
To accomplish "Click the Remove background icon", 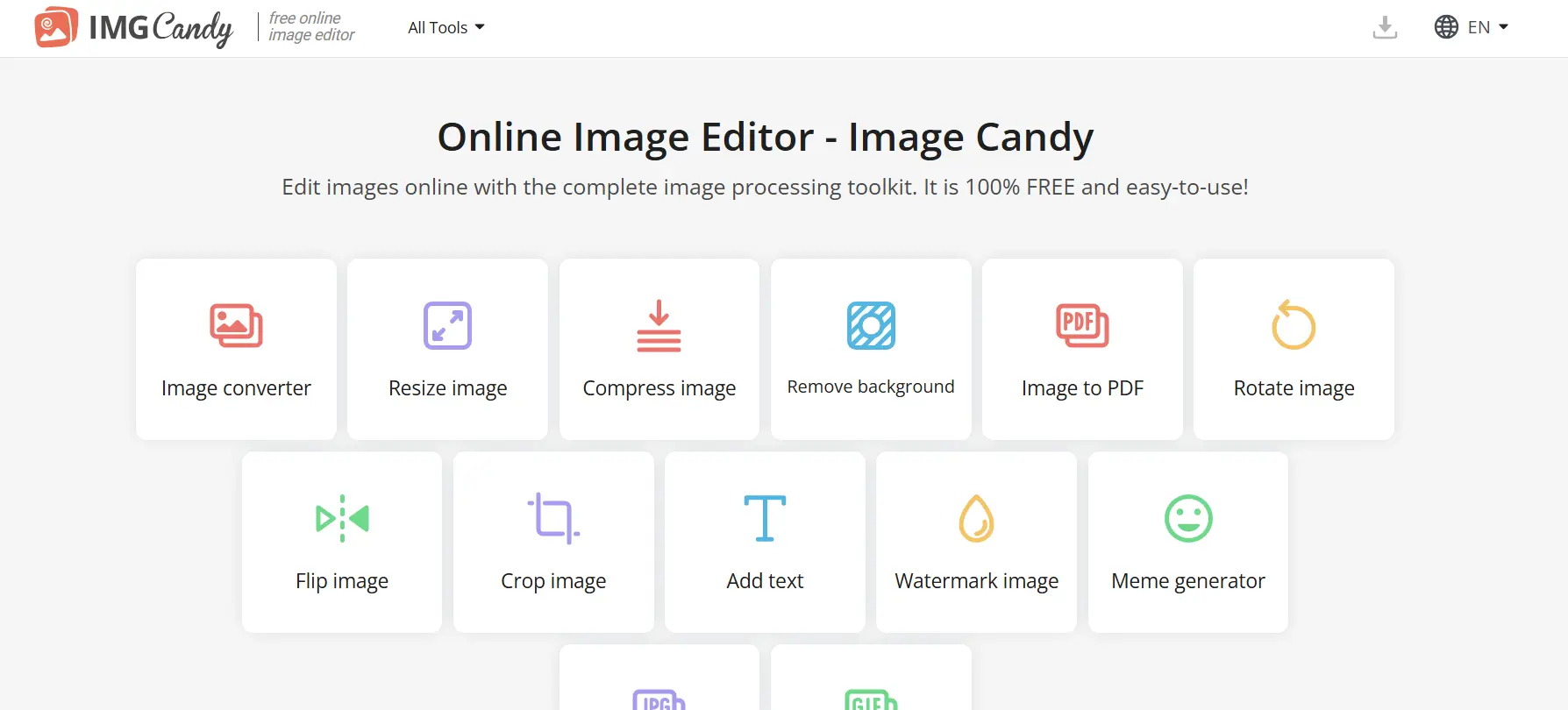I will (871, 325).
